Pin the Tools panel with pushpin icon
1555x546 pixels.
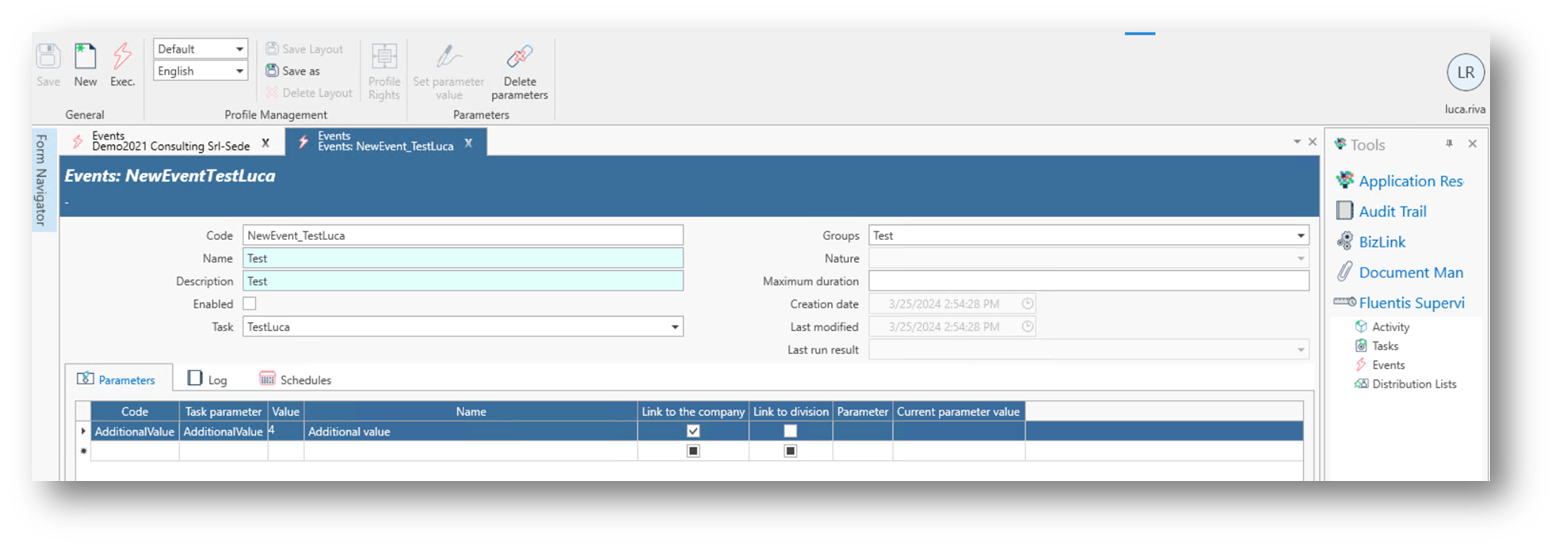(1449, 144)
